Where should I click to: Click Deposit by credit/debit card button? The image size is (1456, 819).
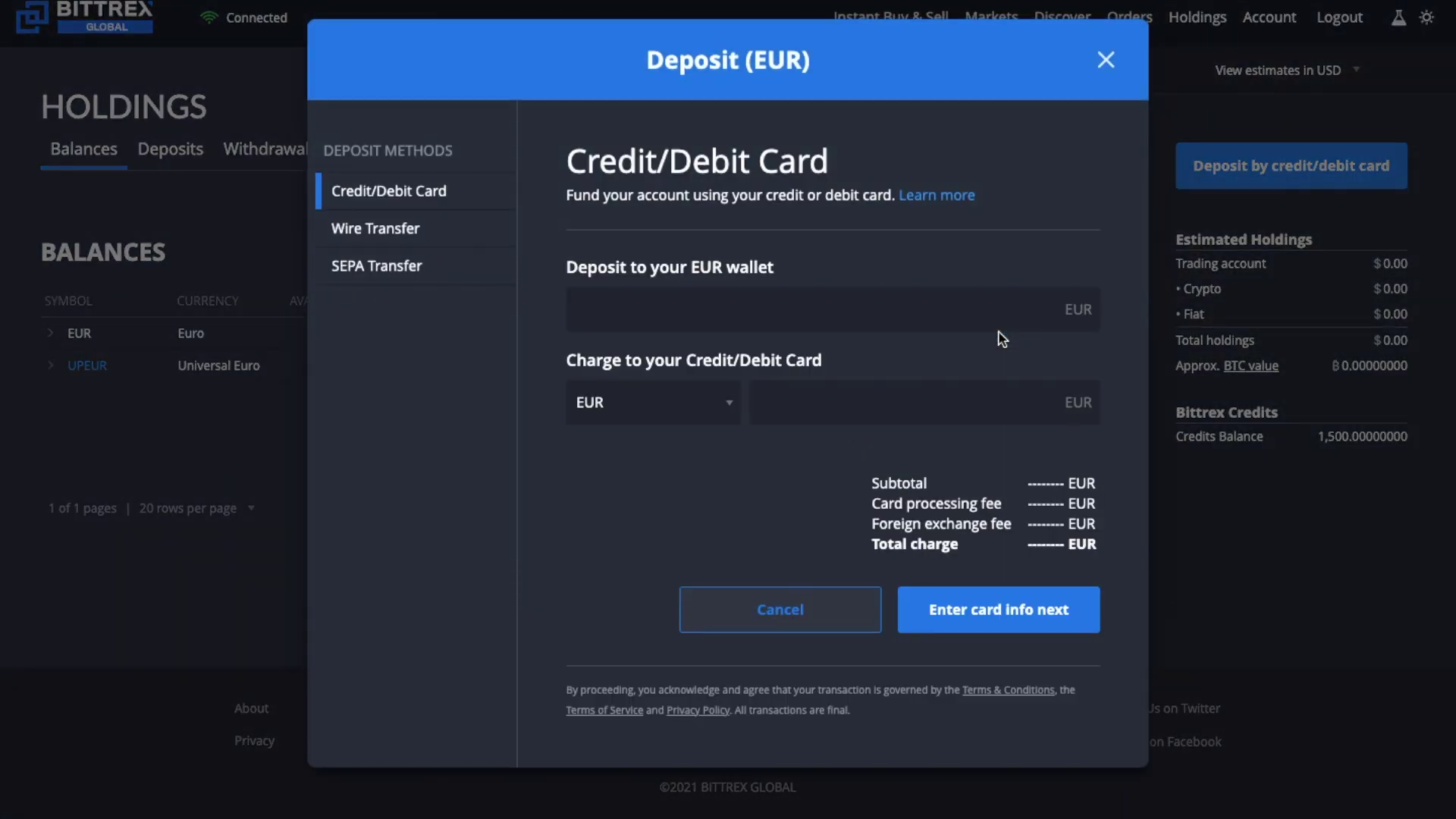[x=1291, y=165]
